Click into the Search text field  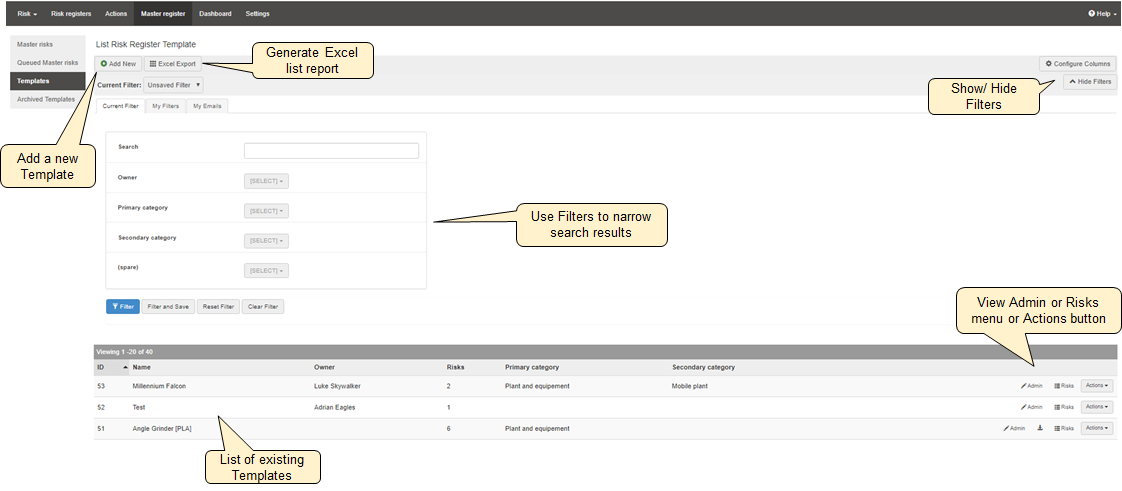[x=331, y=151]
